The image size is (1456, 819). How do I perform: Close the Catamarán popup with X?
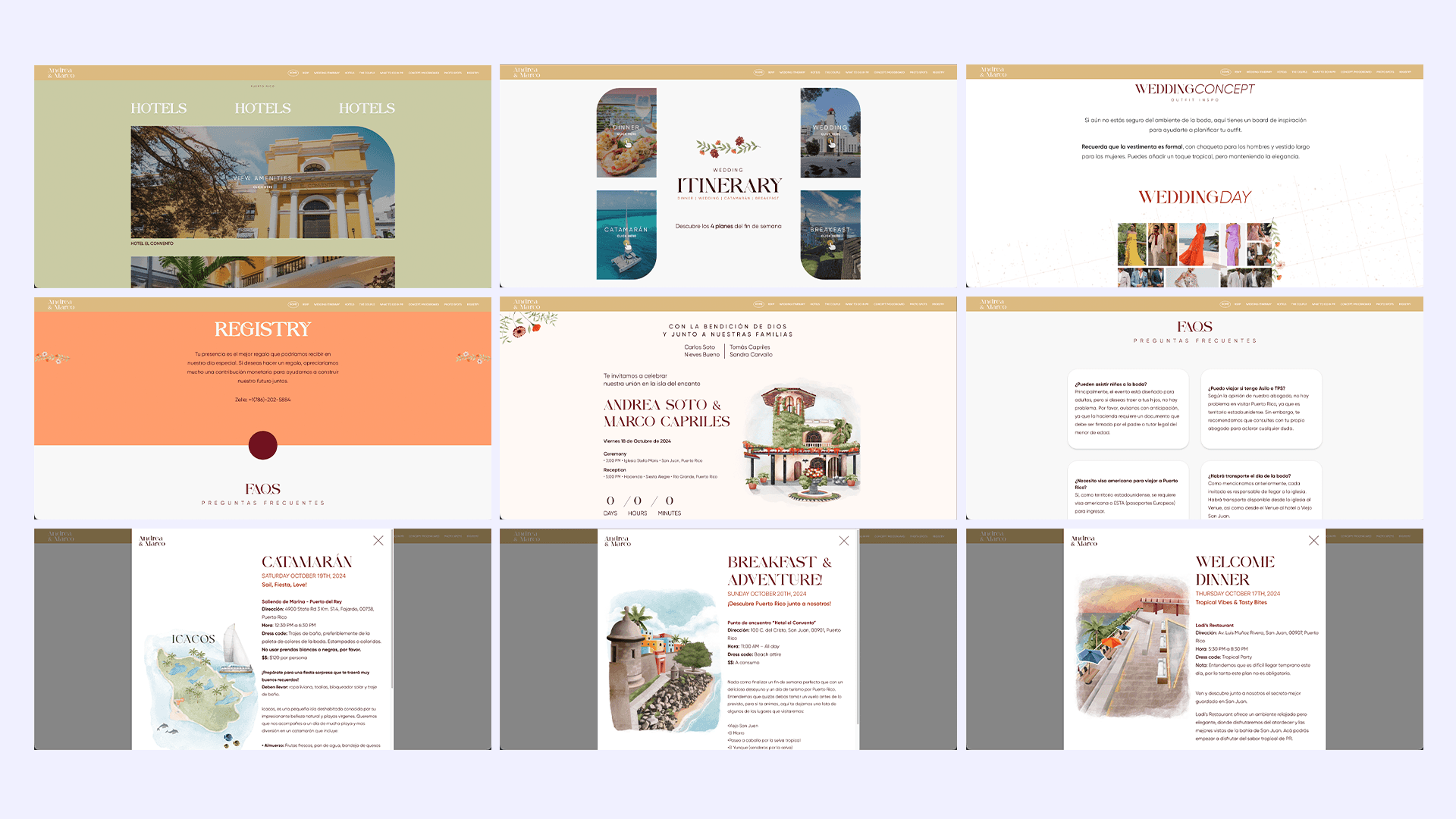[x=378, y=541]
